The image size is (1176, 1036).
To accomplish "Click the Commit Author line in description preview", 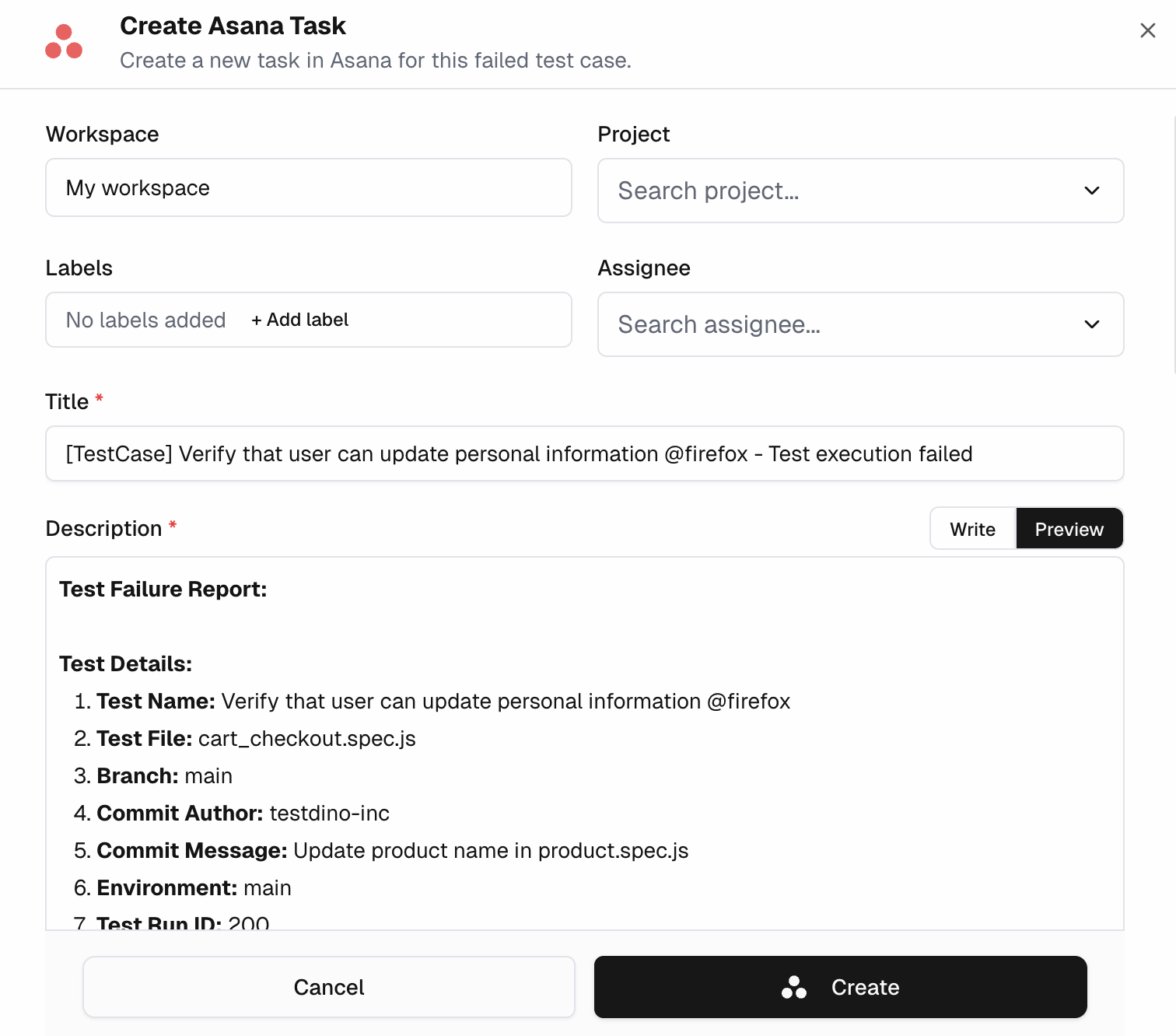I will click(x=232, y=813).
